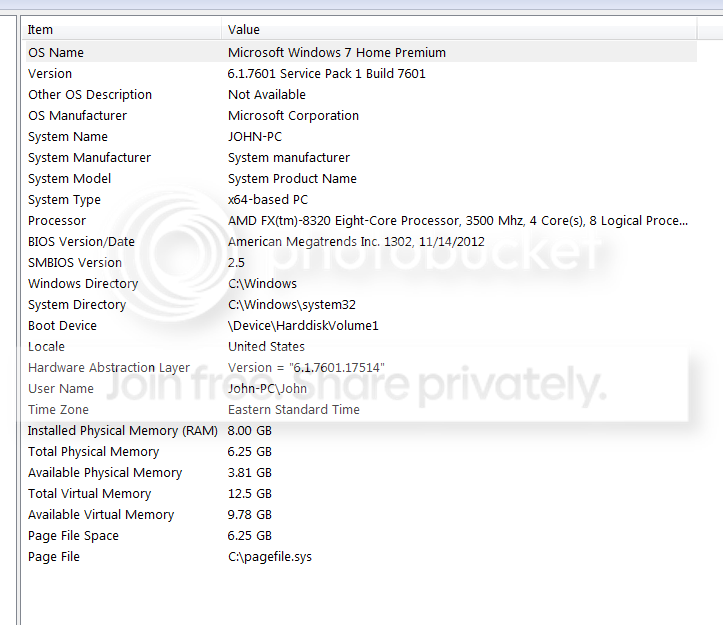The image size is (723, 625).
Task: Click the Windows Directory item
Action: [83, 283]
